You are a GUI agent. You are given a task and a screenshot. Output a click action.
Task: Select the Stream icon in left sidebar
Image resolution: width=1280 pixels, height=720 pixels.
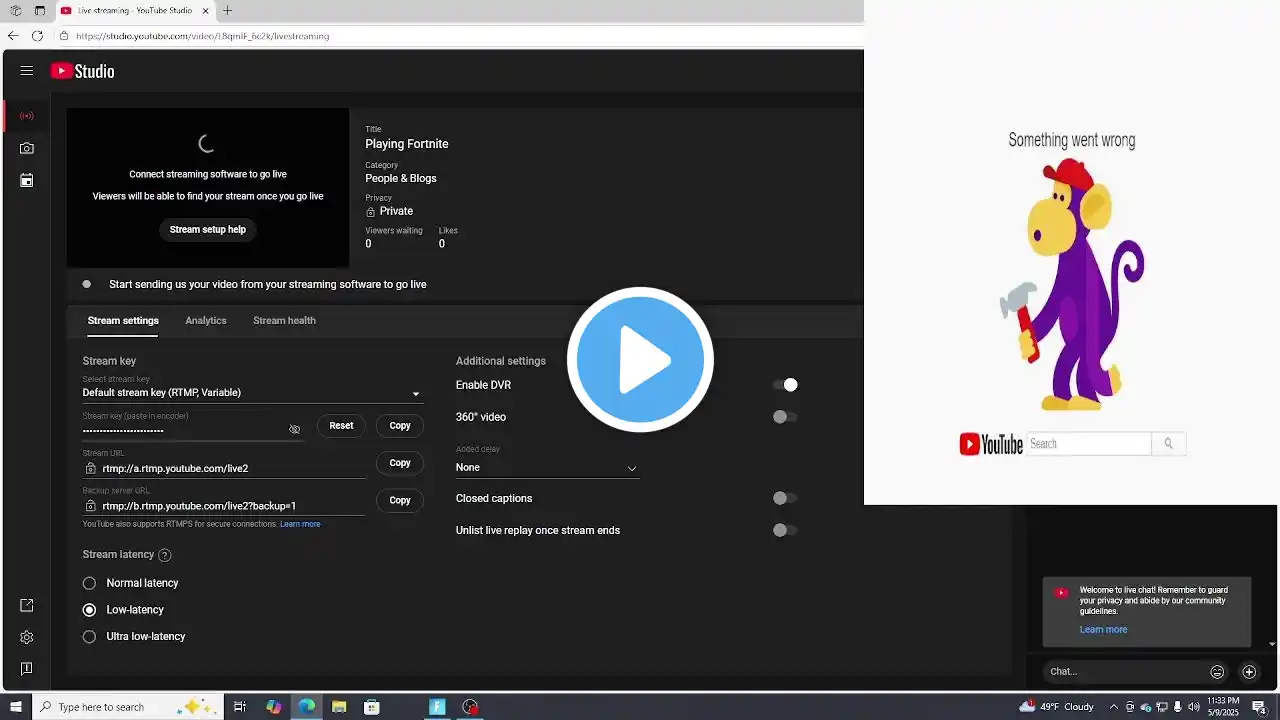point(27,116)
